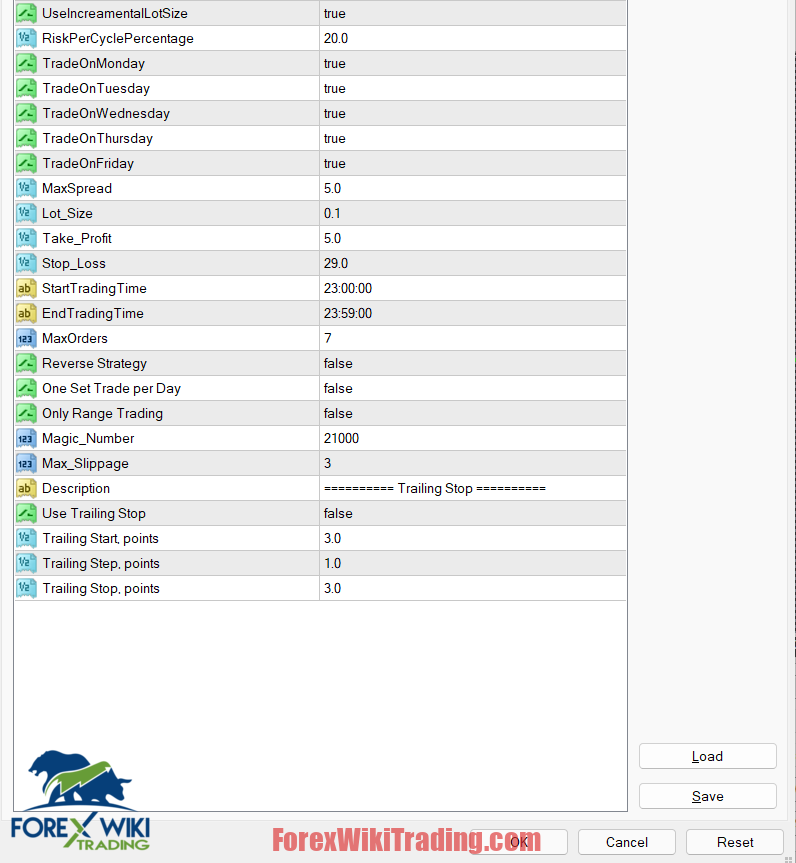Select the Trailing Stop description value text
The image size is (796, 863).
[435, 488]
